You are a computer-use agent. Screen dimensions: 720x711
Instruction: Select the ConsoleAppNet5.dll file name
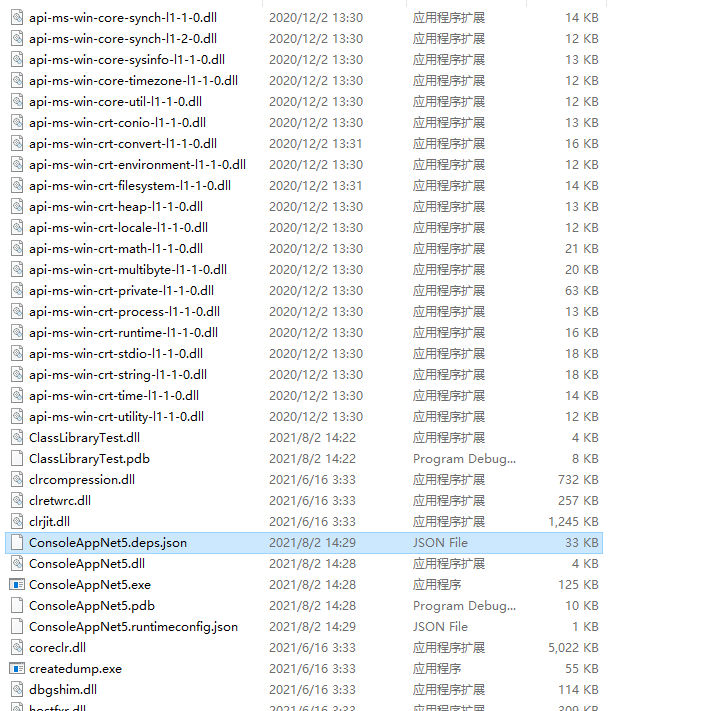click(87, 563)
